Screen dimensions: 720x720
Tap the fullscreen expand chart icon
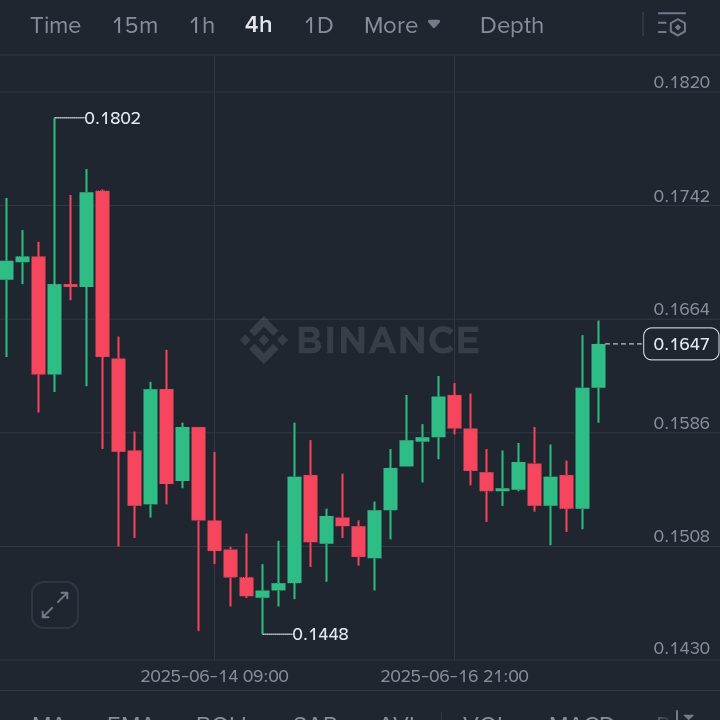click(x=55, y=604)
